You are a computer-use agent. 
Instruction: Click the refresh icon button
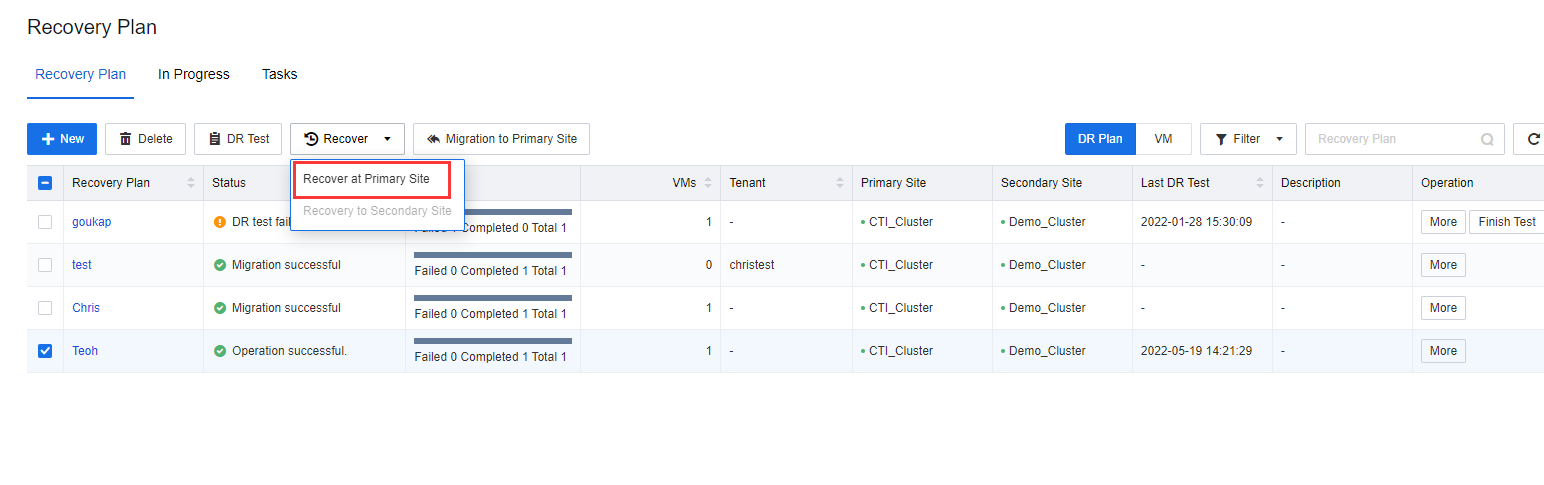tap(1533, 139)
